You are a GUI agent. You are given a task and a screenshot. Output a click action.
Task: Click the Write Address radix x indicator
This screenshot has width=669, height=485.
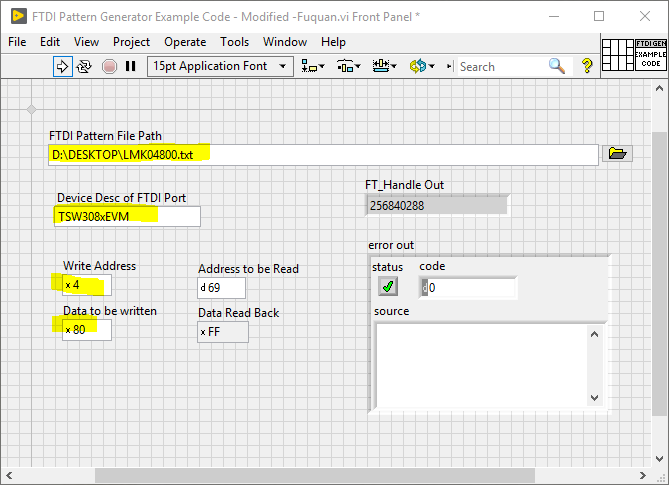click(x=68, y=285)
